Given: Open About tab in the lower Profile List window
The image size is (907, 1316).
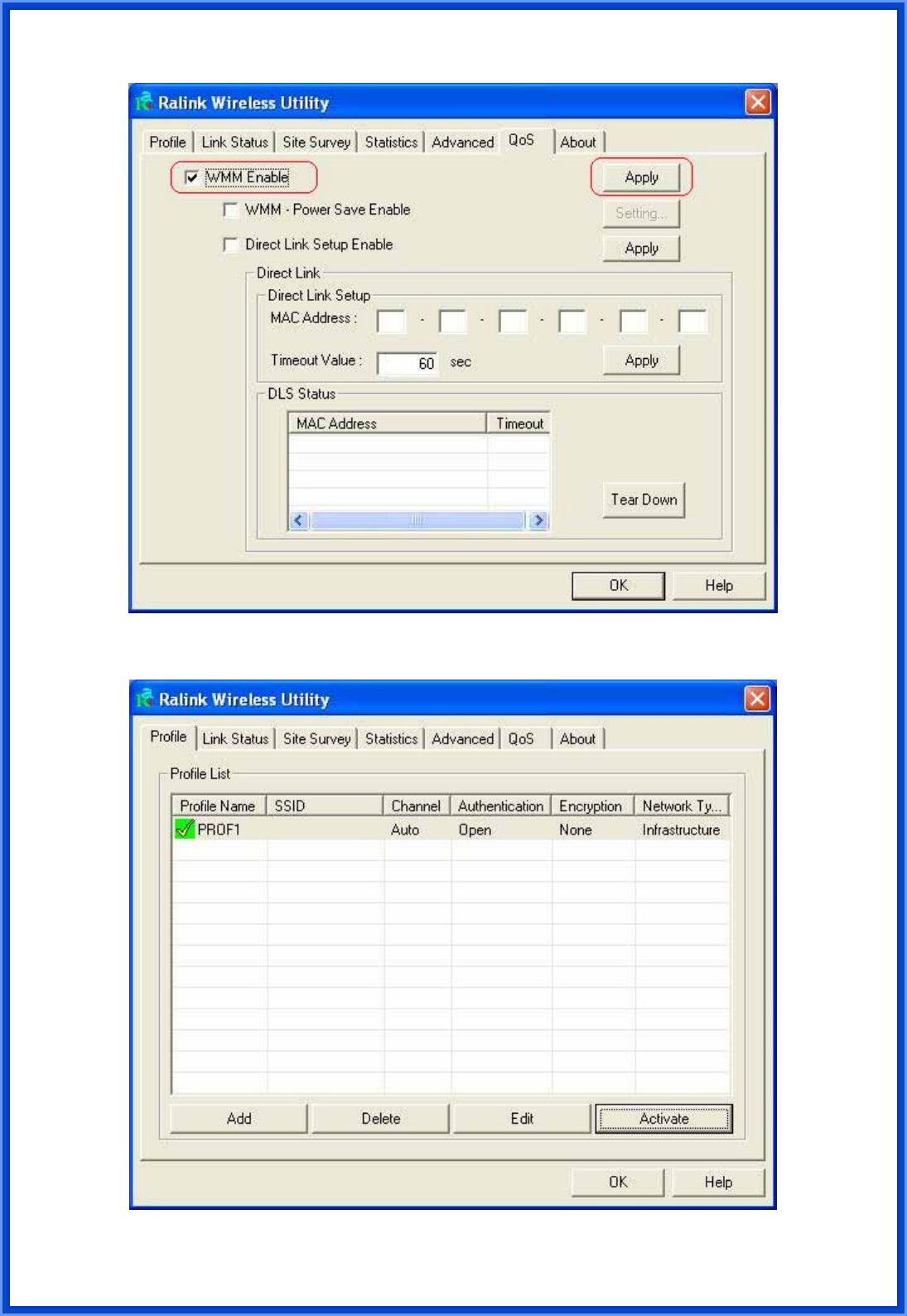Looking at the screenshot, I should 577,738.
